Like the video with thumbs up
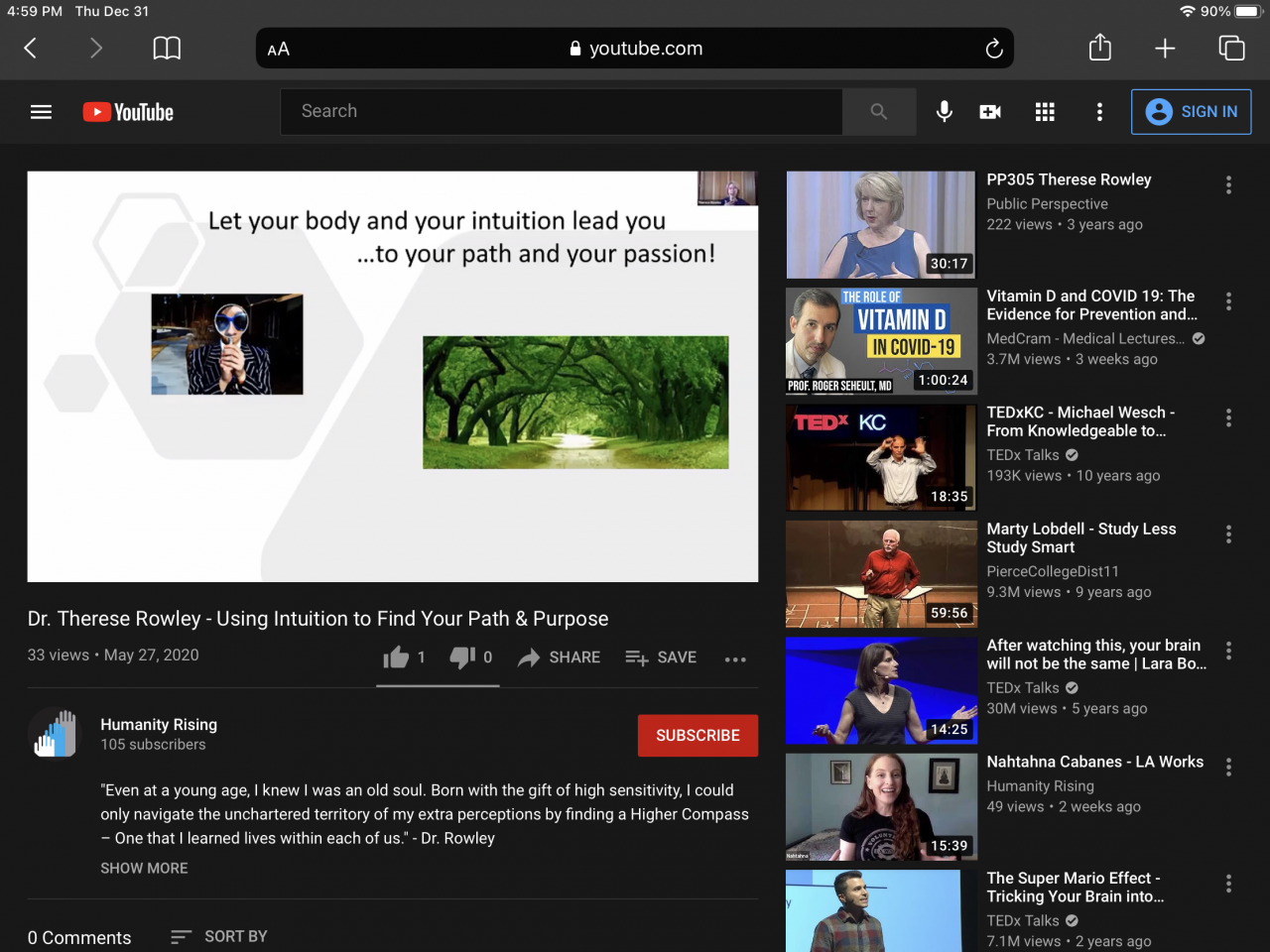 click(397, 657)
